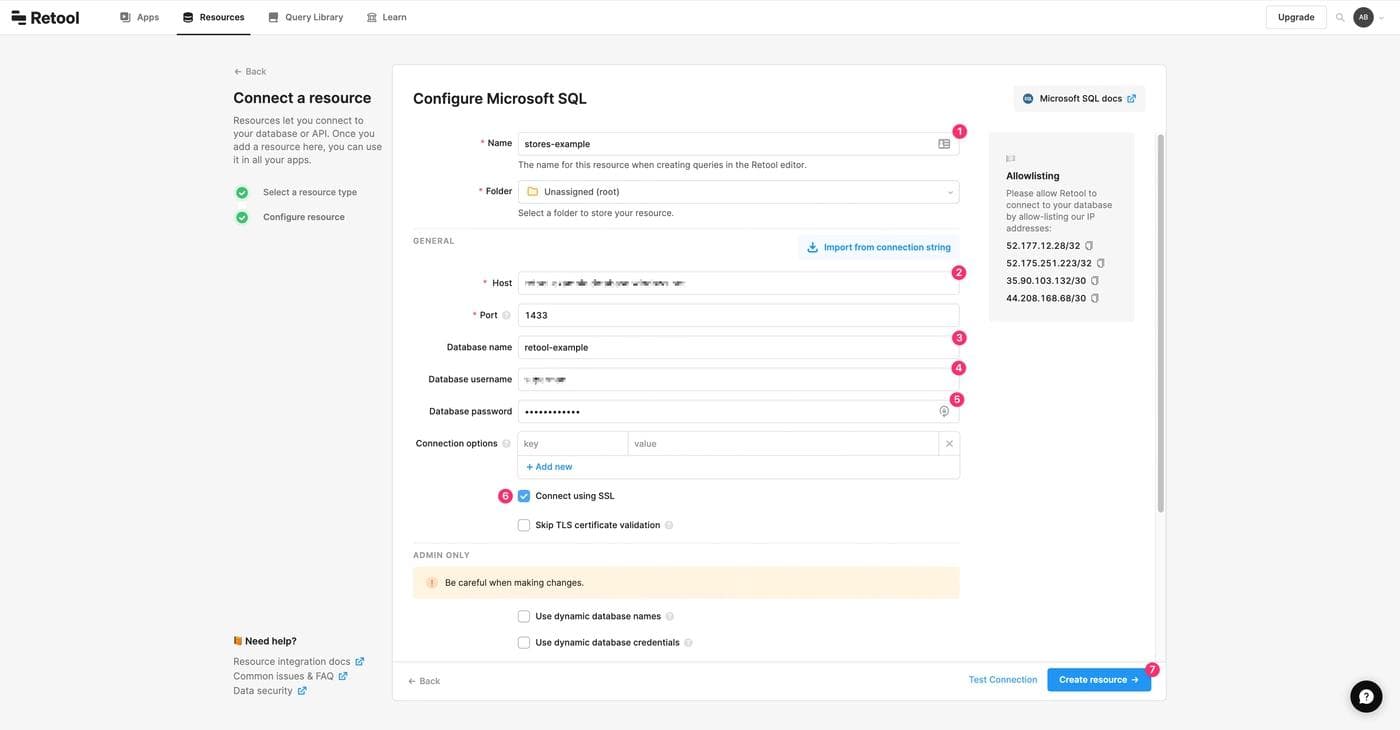Image resolution: width=1400 pixels, height=730 pixels.
Task: Click Import from connection string
Action: tap(878, 247)
